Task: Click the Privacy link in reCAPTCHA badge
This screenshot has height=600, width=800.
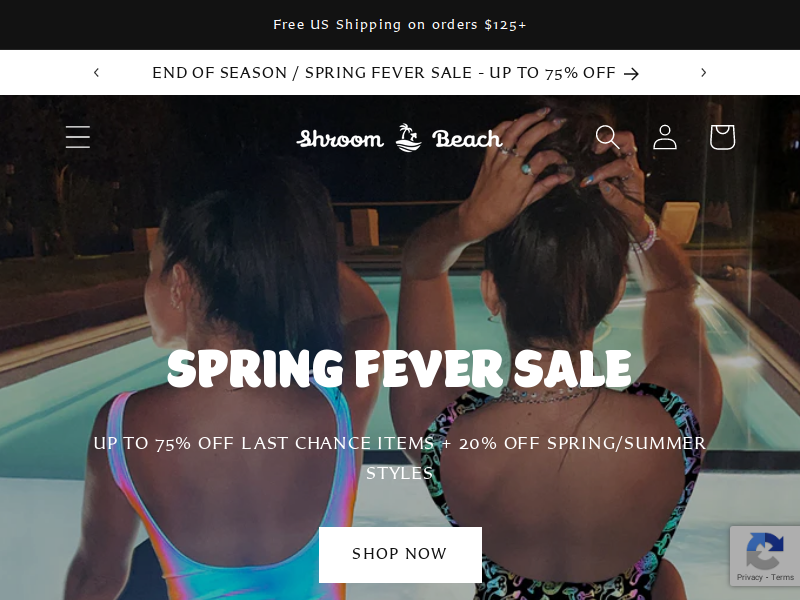Action: click(749, 577)
